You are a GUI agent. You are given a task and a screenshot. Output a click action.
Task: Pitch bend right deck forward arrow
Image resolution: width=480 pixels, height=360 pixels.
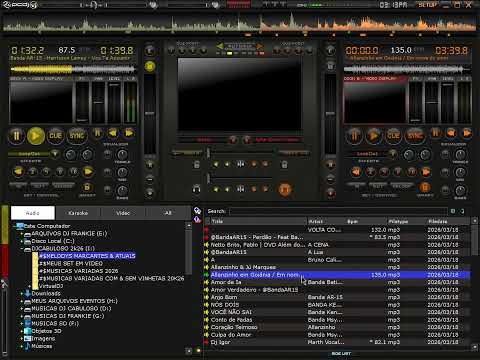[x=467, y=133]
